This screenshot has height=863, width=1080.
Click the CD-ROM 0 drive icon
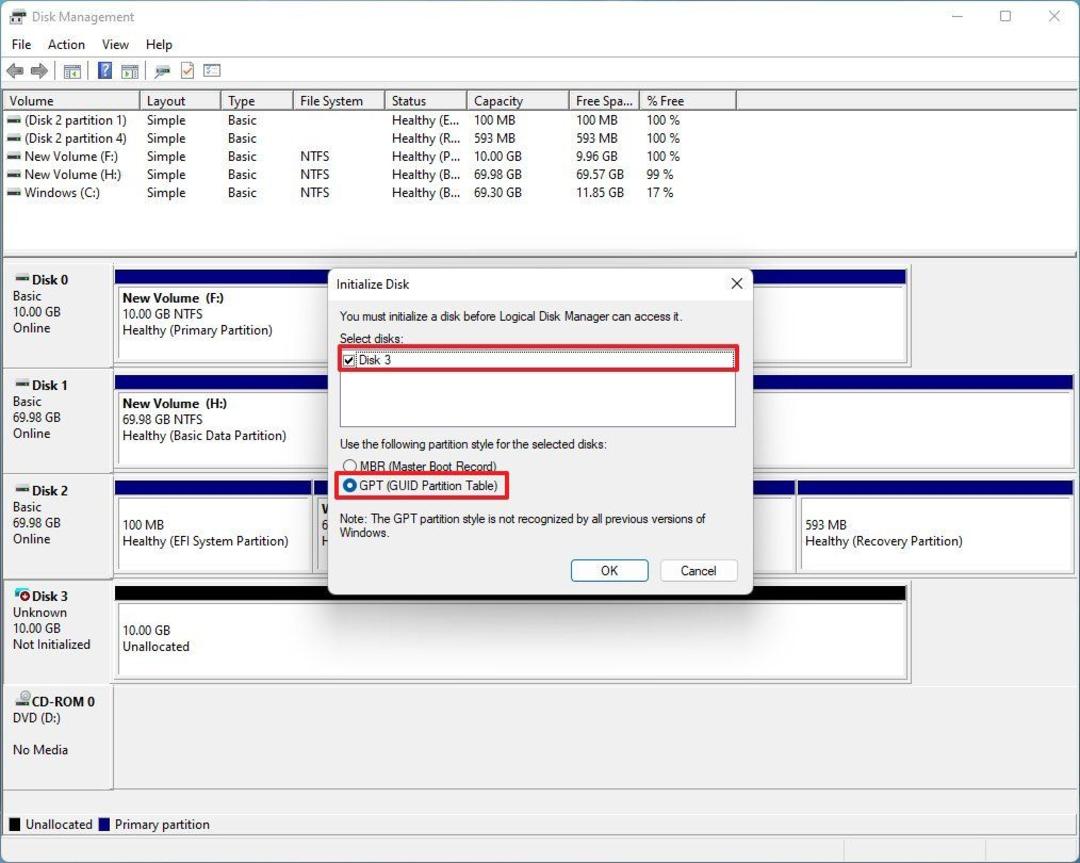[x=23, y=699]
